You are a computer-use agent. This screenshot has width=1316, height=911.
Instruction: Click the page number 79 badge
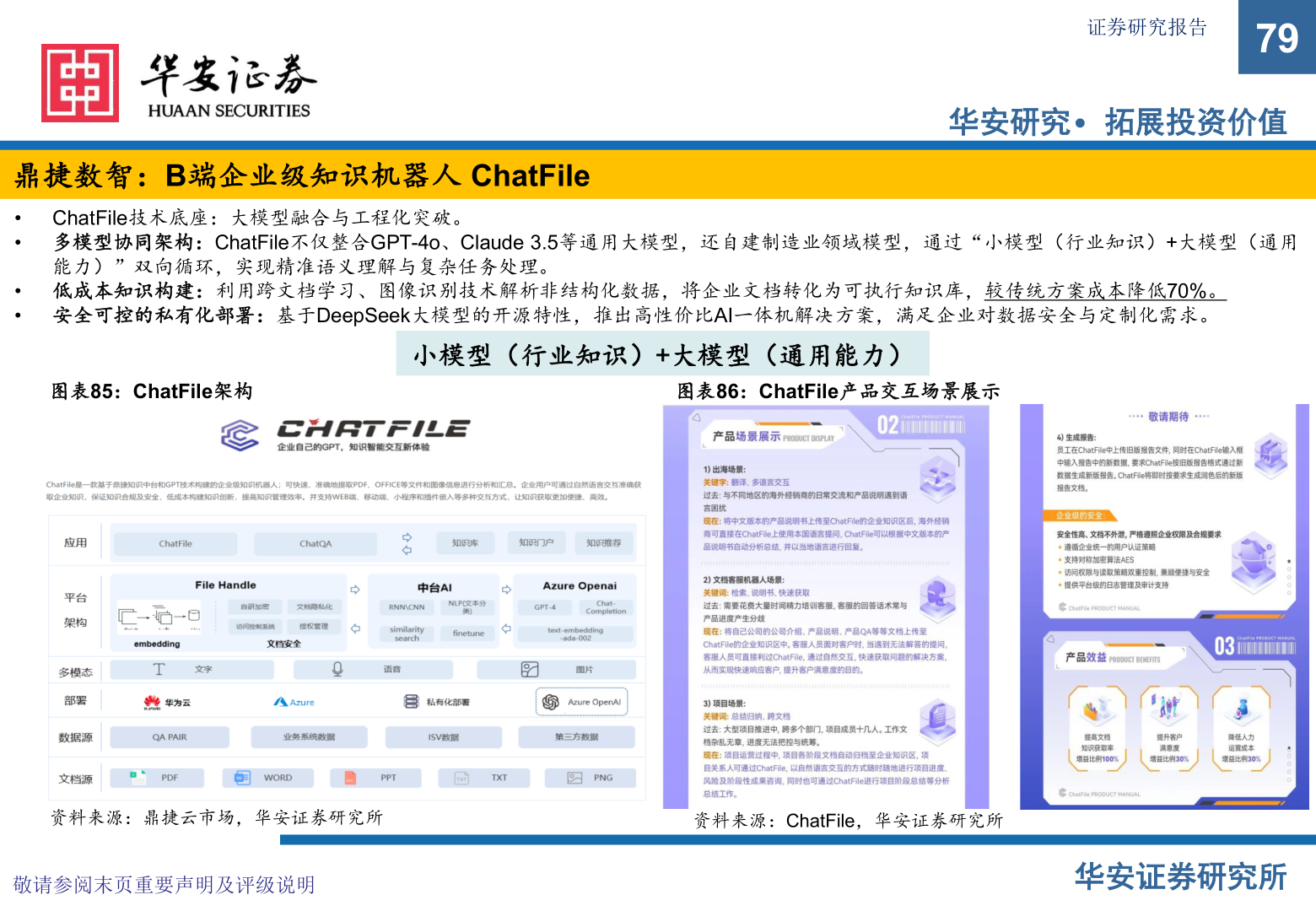click(x=1277, y=37)
